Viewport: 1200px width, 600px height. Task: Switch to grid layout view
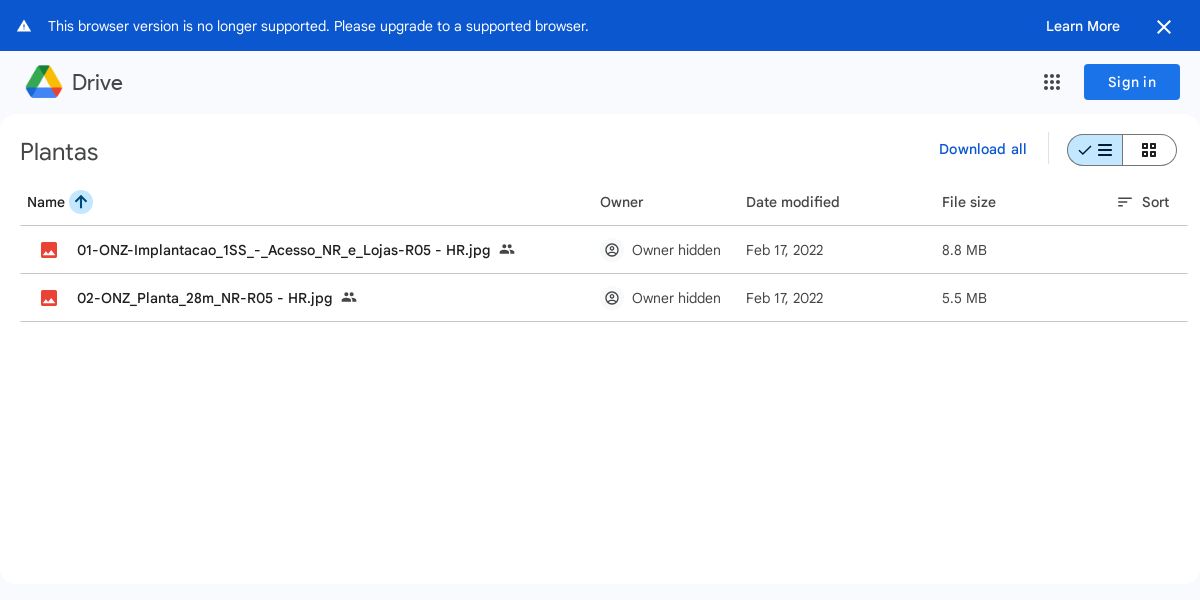pyautogui.click(x=1149, y=150)
